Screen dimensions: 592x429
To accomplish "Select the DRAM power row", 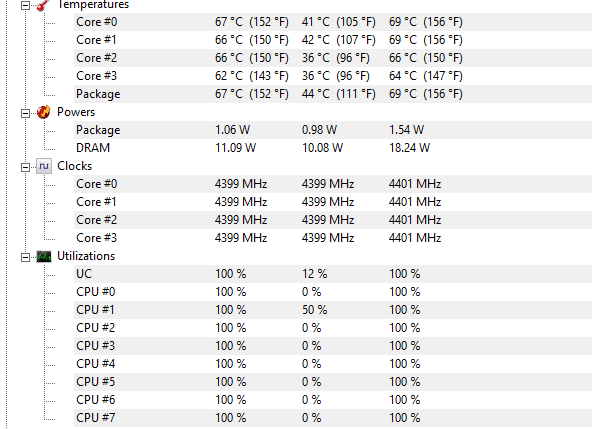I will [x=333, y=148].
